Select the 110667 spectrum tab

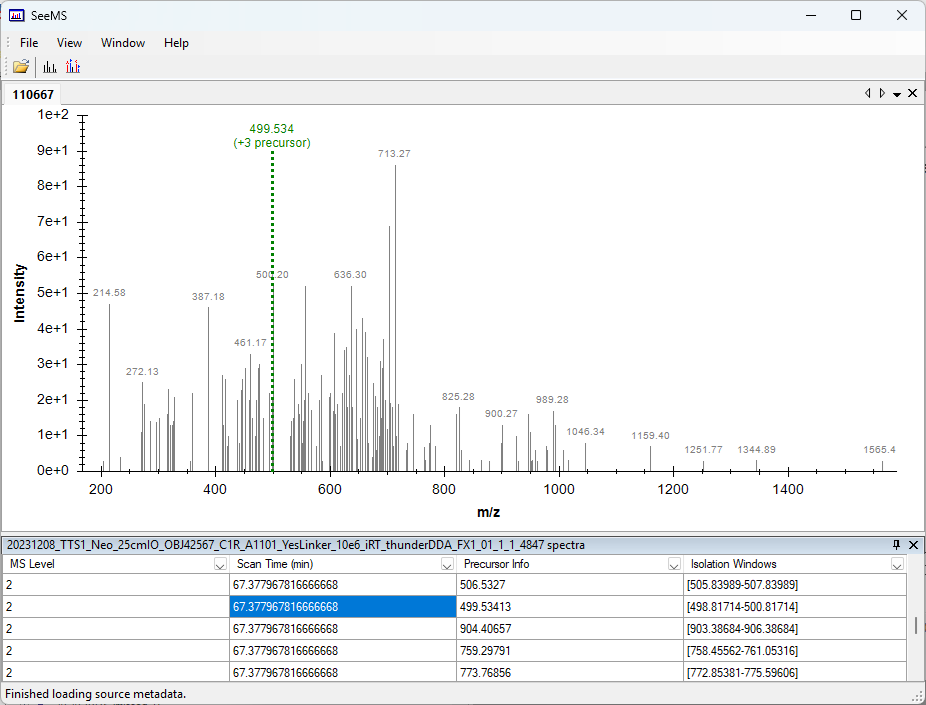(x=33, y=94)
